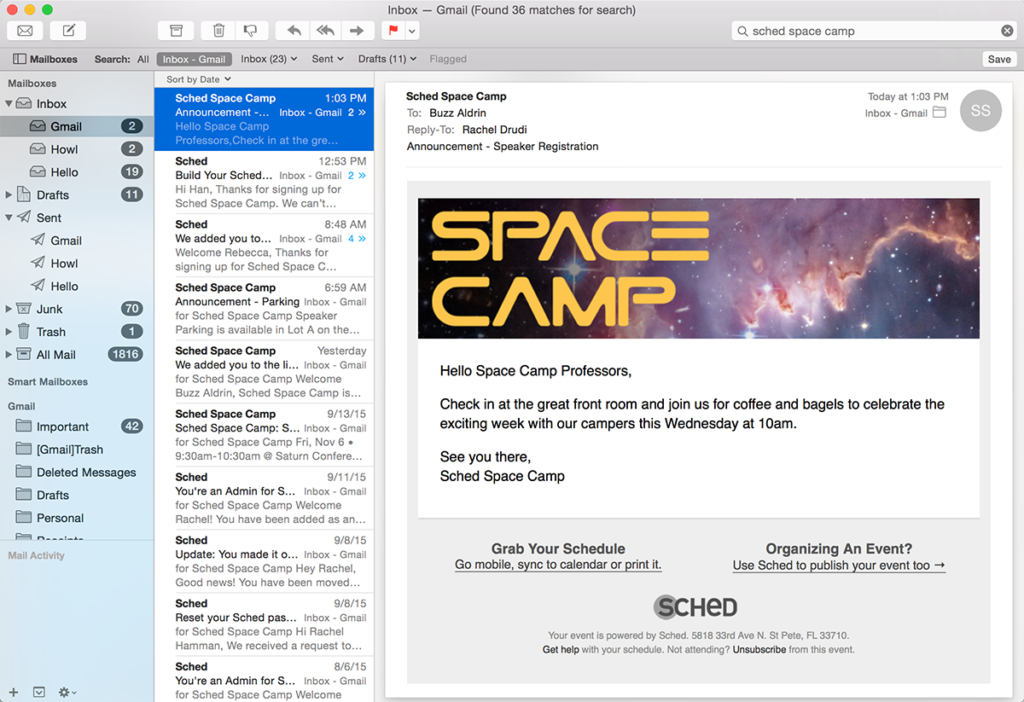Clear the search field with X icon

[x=1007, y=31]
